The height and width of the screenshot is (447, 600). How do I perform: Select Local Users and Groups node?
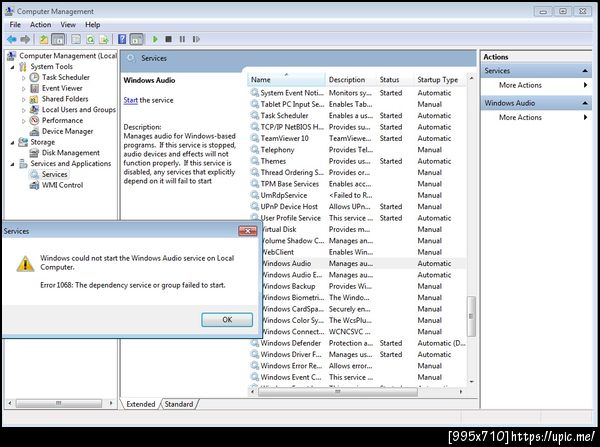(78, 109)
